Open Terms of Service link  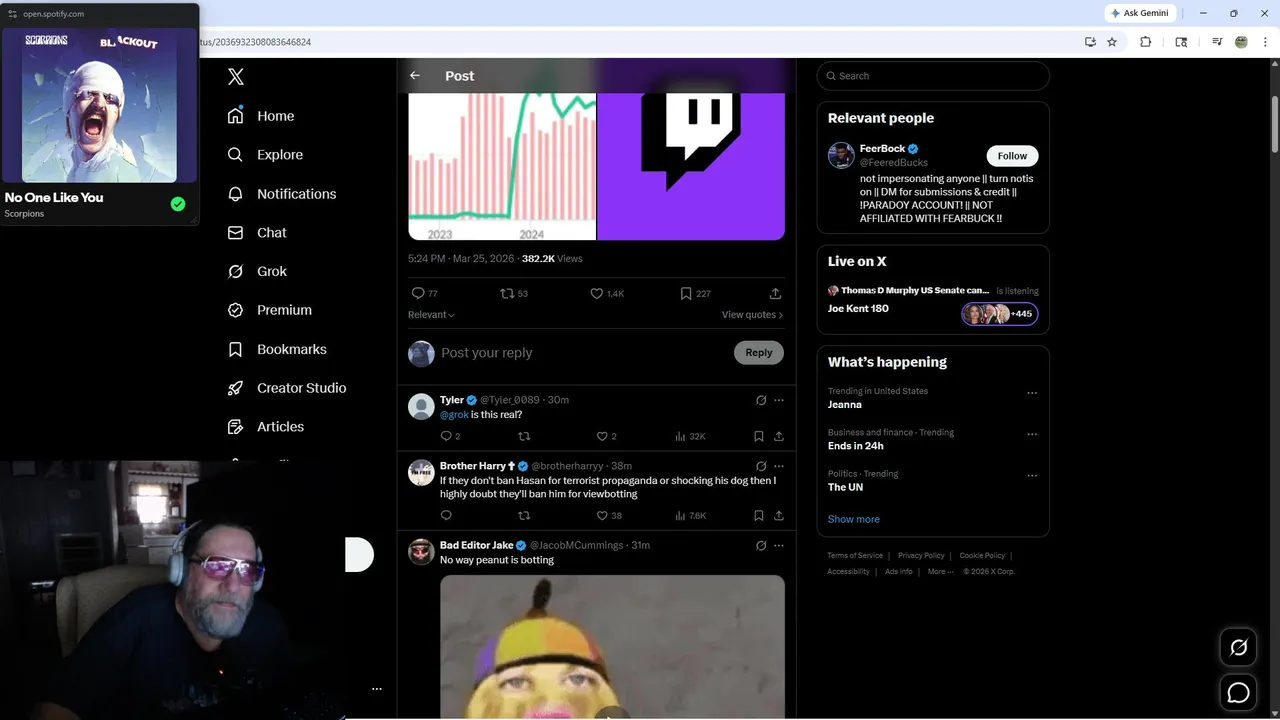[855, 555]
